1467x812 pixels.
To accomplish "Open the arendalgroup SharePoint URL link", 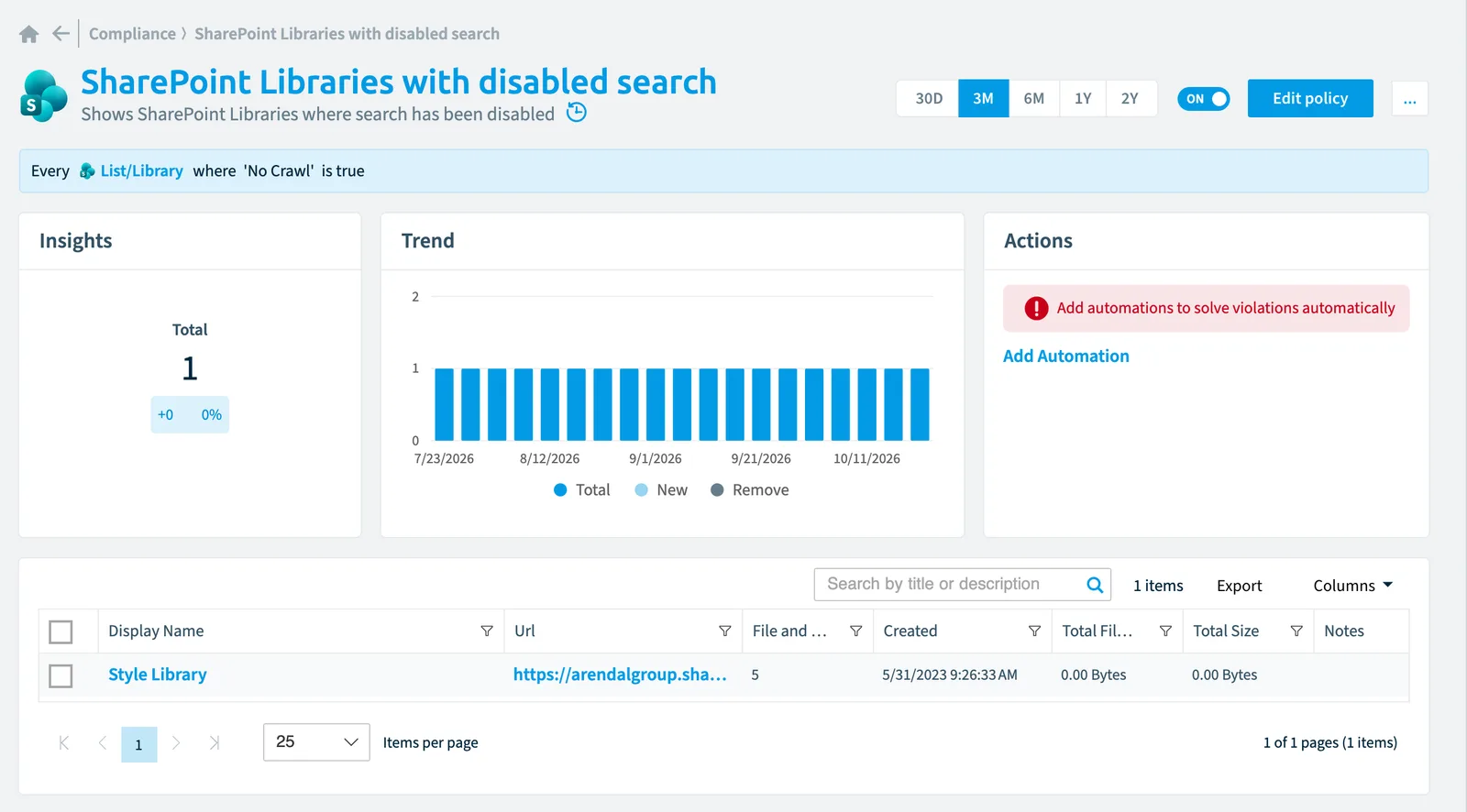I will 620,675.
